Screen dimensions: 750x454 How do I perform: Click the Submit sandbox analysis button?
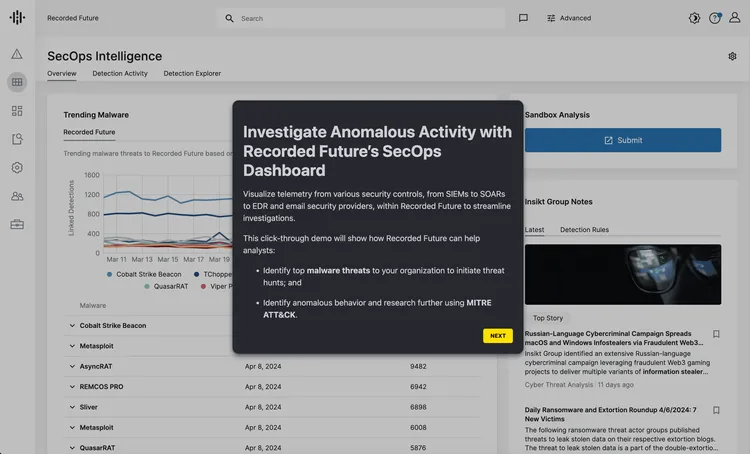[622, 140]
